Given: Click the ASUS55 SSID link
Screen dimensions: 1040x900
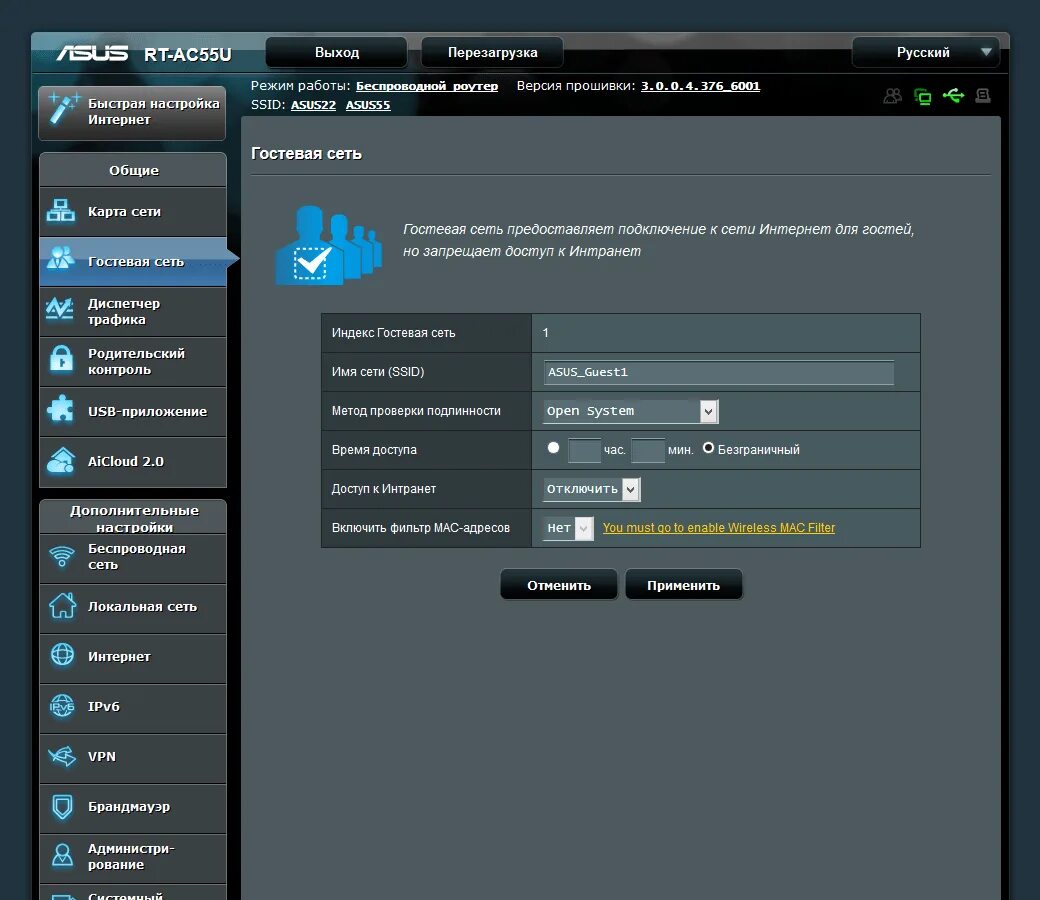Looking at the screenshot, I should pyautogui.click(x=367, y=105).
